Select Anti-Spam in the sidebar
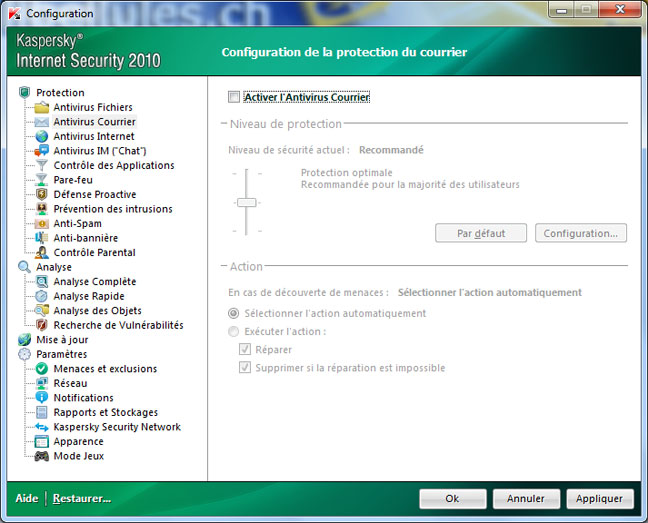Screen dimensions: 648x523 [x=77, y=223]
